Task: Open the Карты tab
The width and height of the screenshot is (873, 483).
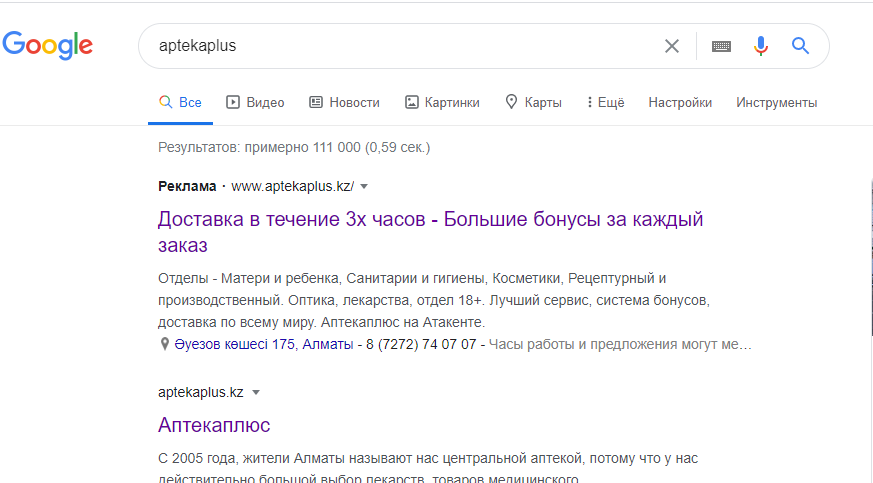Action: point(533,102)
